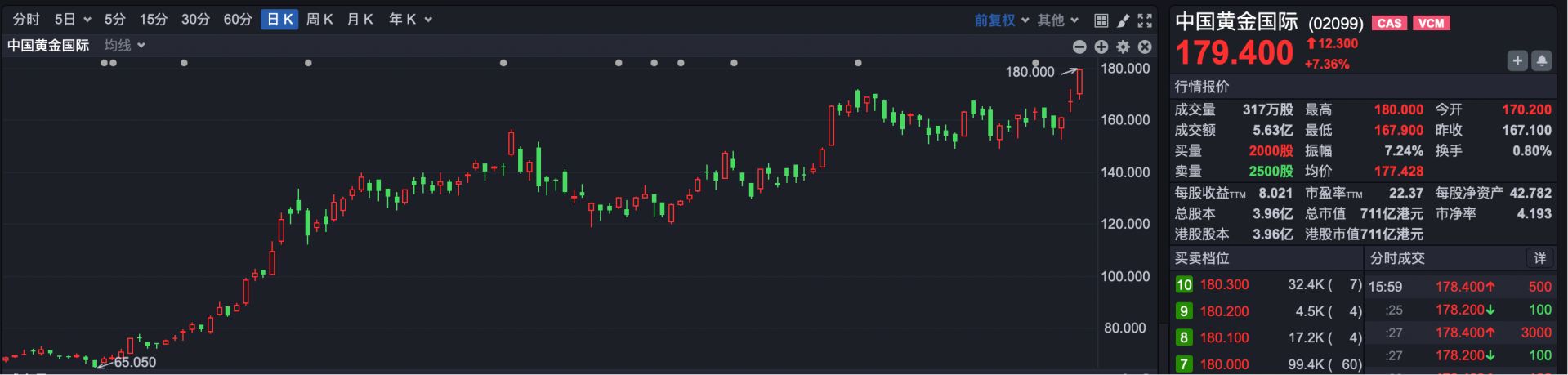
Task: Click 成交额 value 5.63亿
Action: tap(1273, 130)
